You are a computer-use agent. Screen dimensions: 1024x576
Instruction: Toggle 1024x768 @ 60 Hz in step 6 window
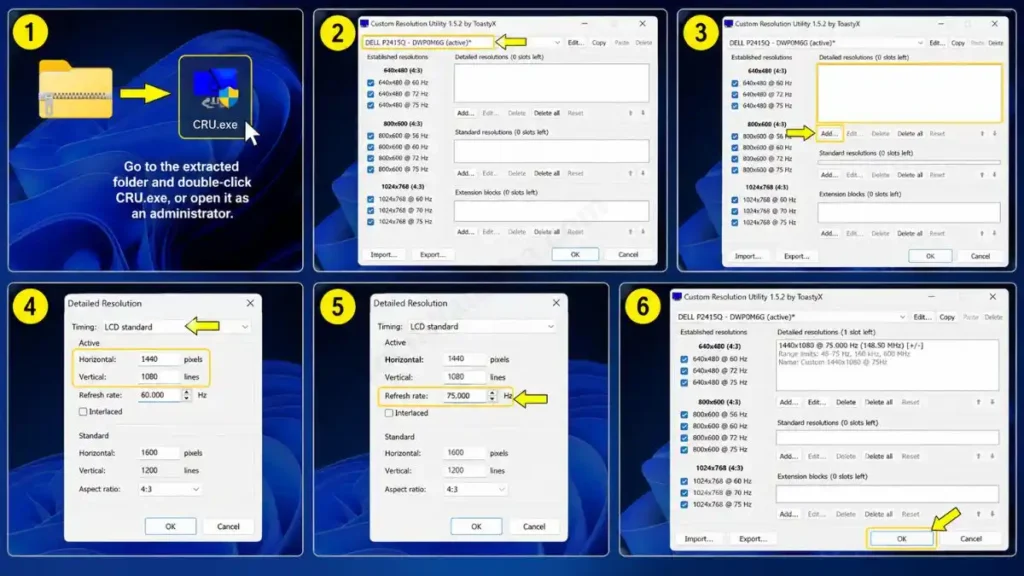[x=684, y=481]
